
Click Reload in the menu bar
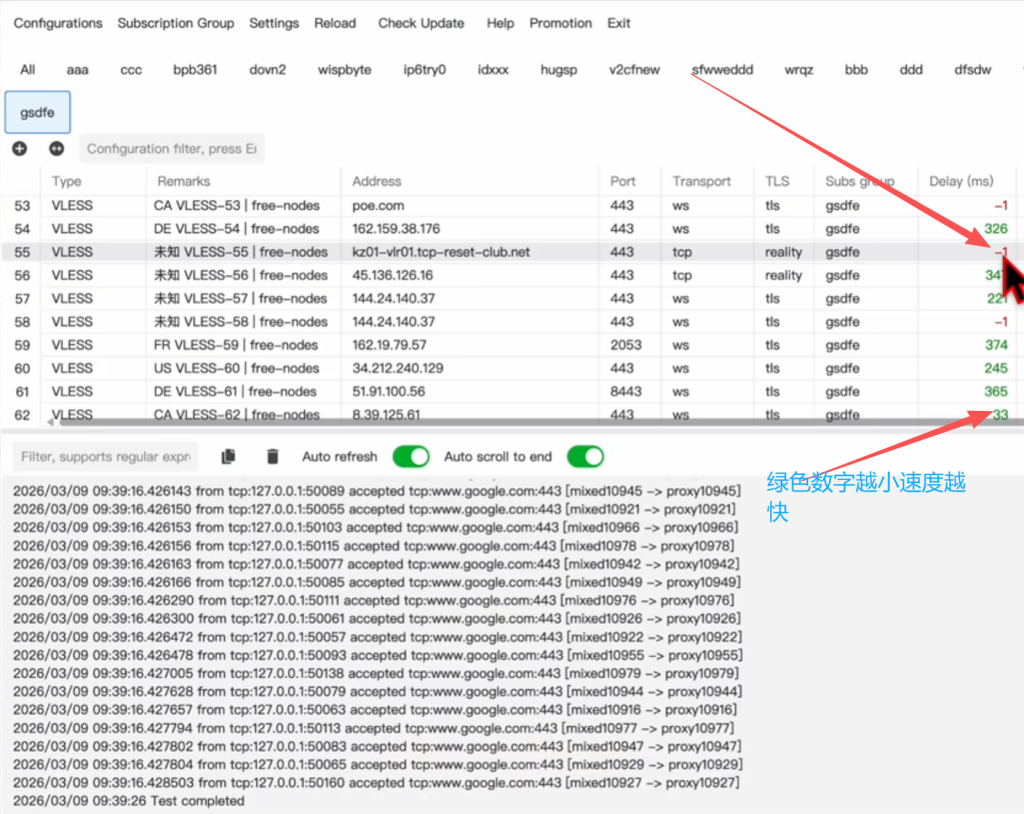(335, 23)
